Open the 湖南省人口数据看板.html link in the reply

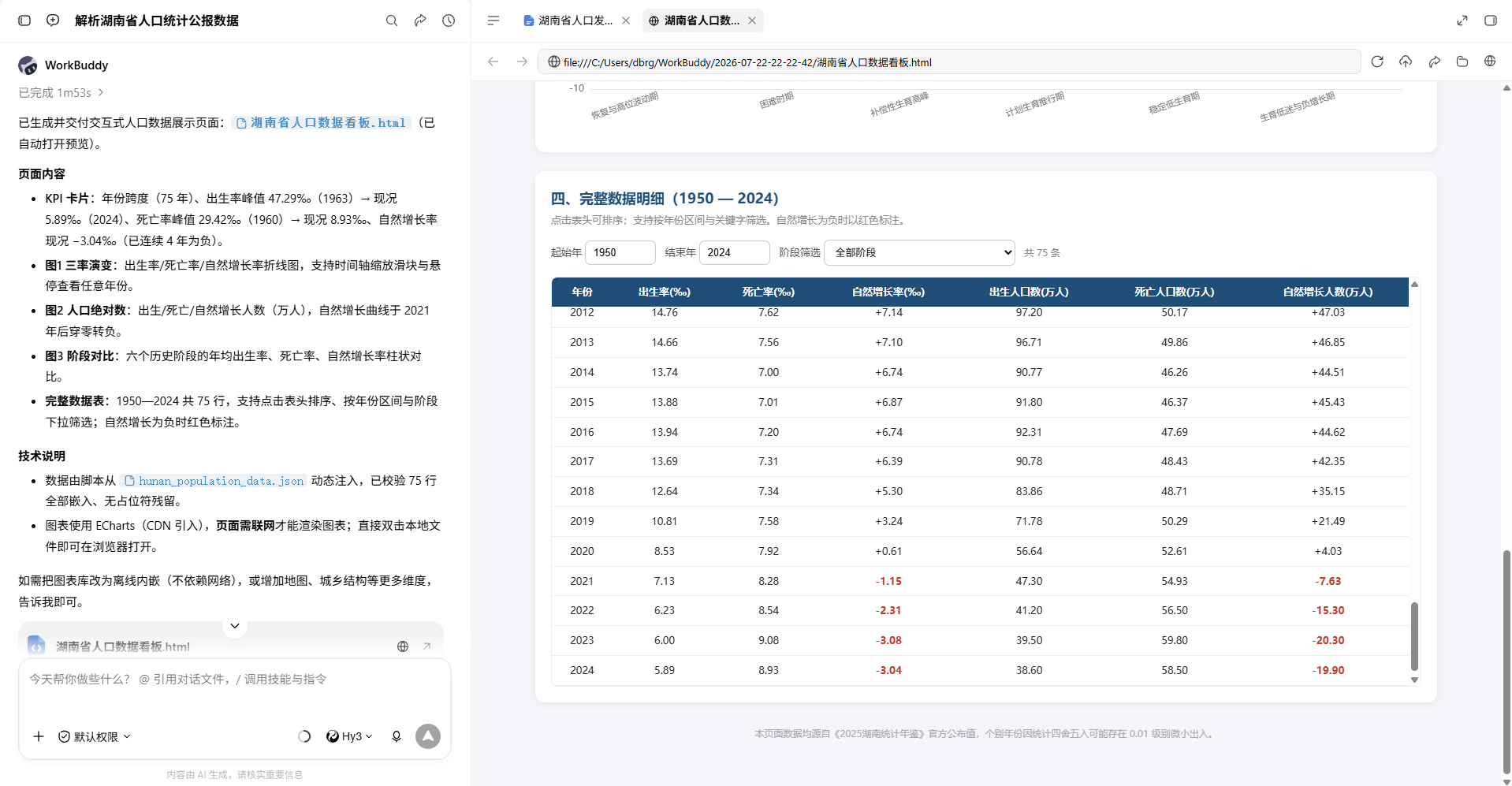pos(322,123)
